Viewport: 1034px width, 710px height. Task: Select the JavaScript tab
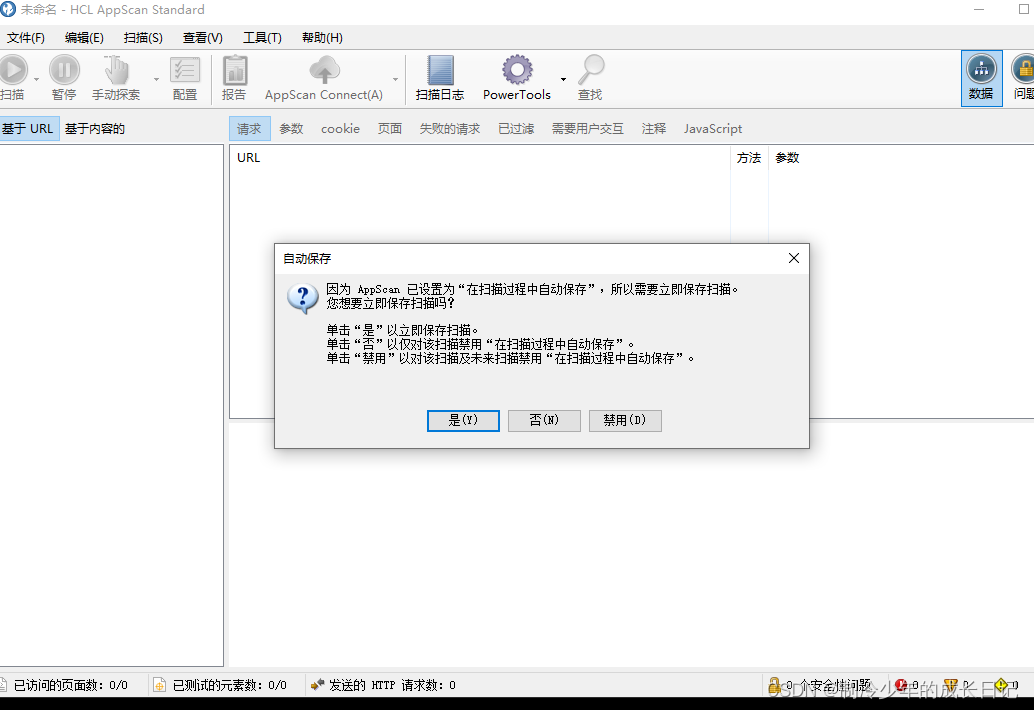click(x=712, y=128)
